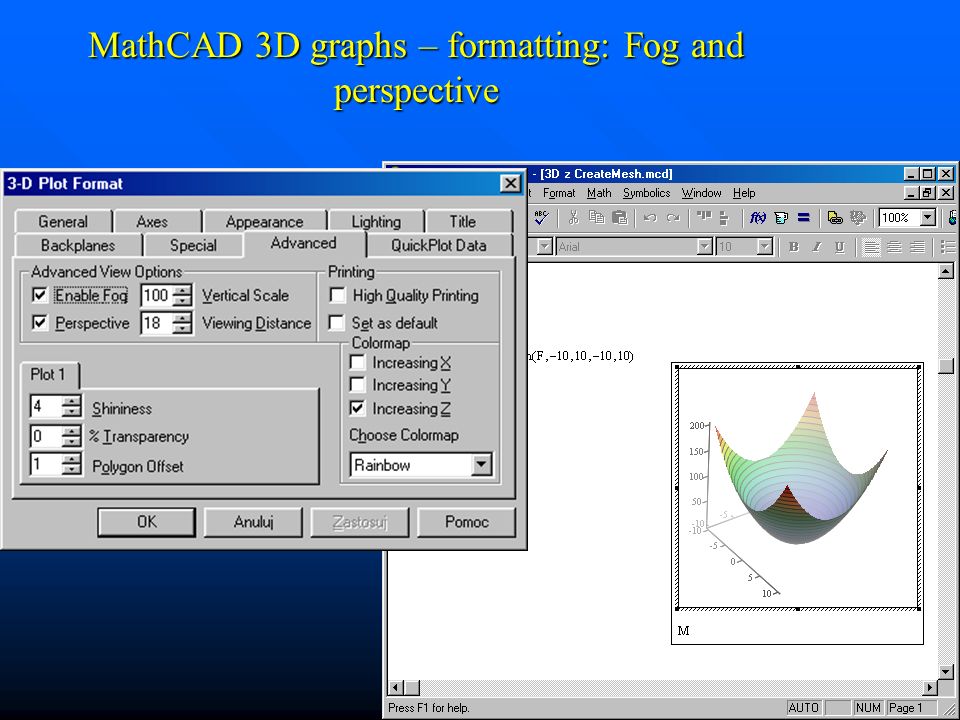Click the Paste clipboard icon

tap(620, 217)
